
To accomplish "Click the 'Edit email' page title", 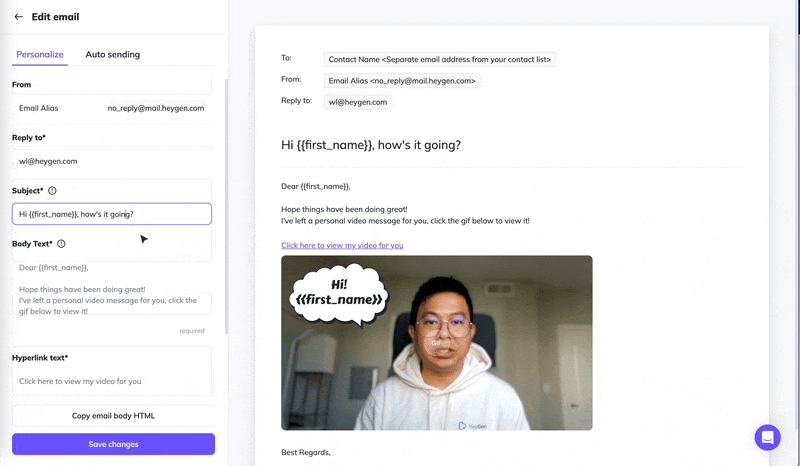I will 56,17.
